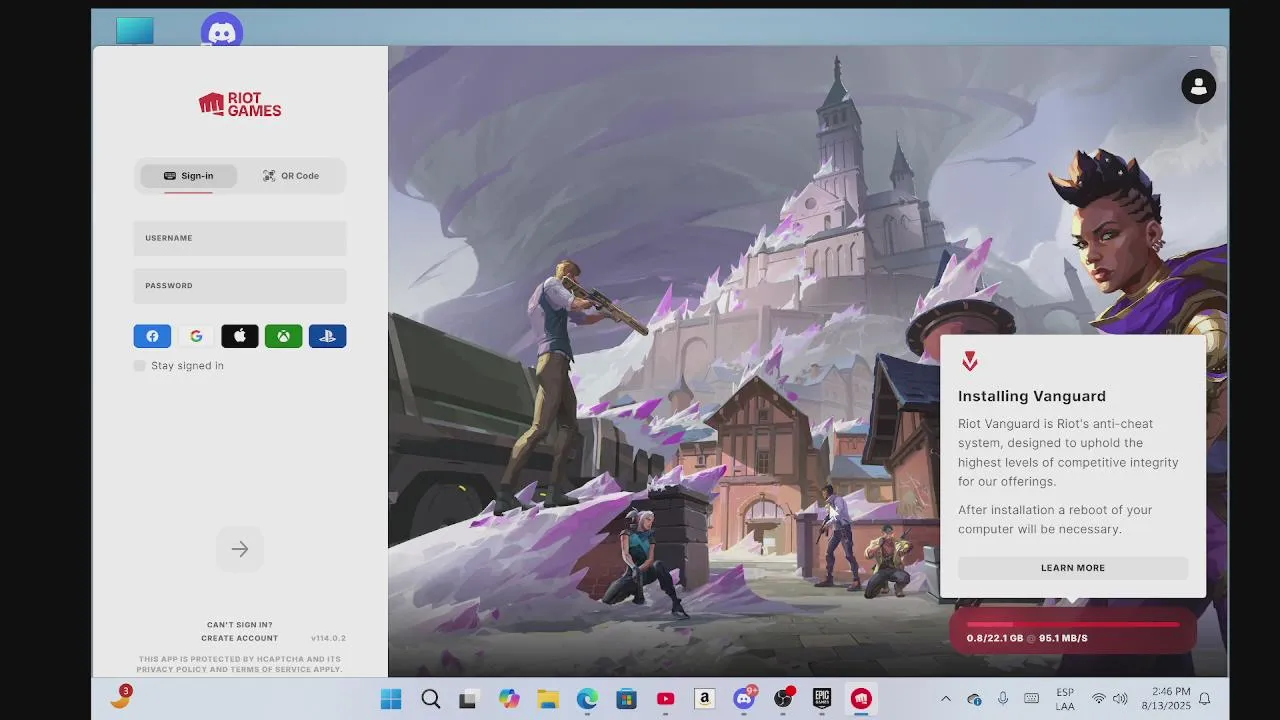Sign in with Google icon
This screenshot has height=720, width=1280.
(x=196, y=336)
